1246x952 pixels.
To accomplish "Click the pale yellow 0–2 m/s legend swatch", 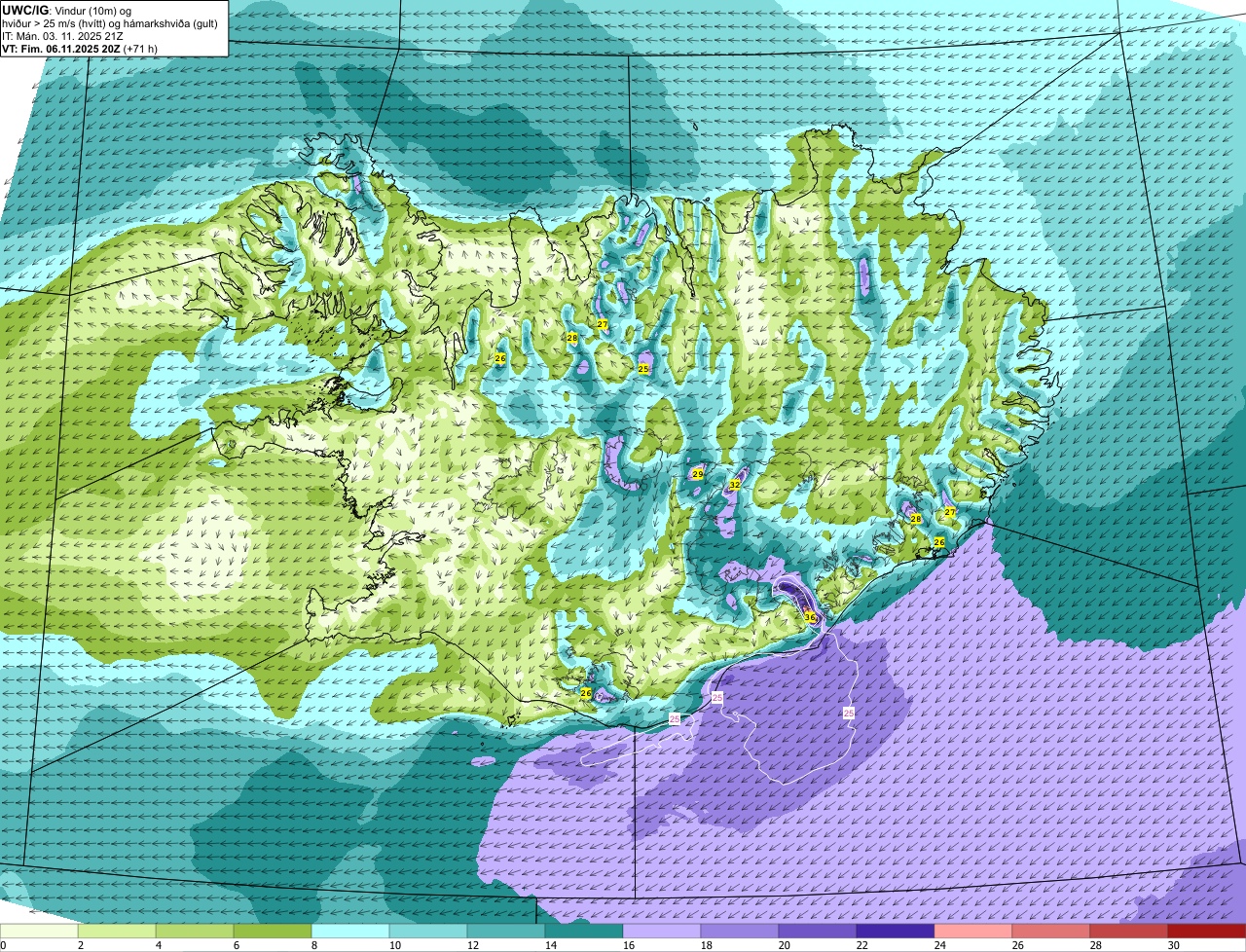I will [x=39, y=932].
